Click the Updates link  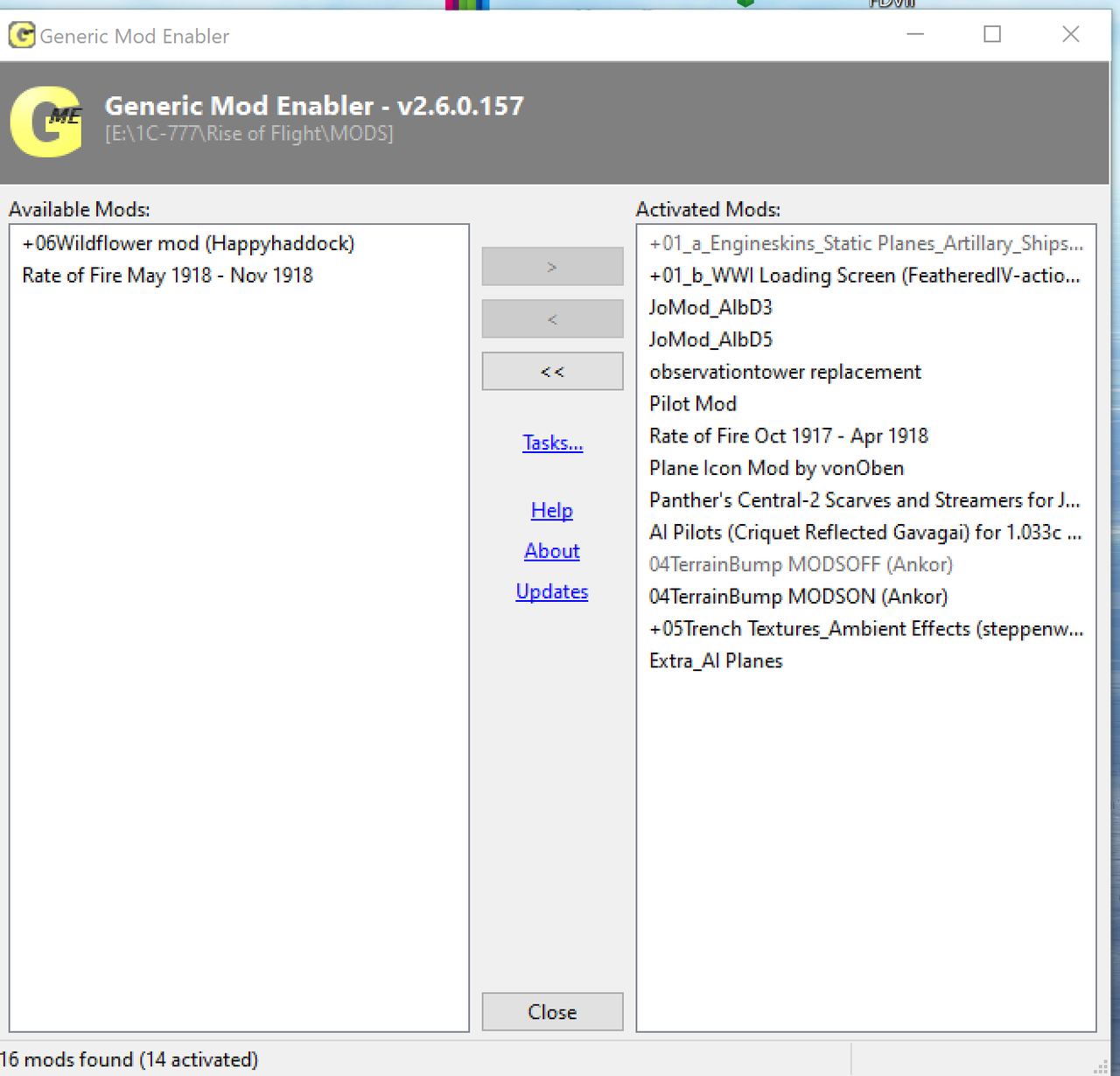pos(552,591)
